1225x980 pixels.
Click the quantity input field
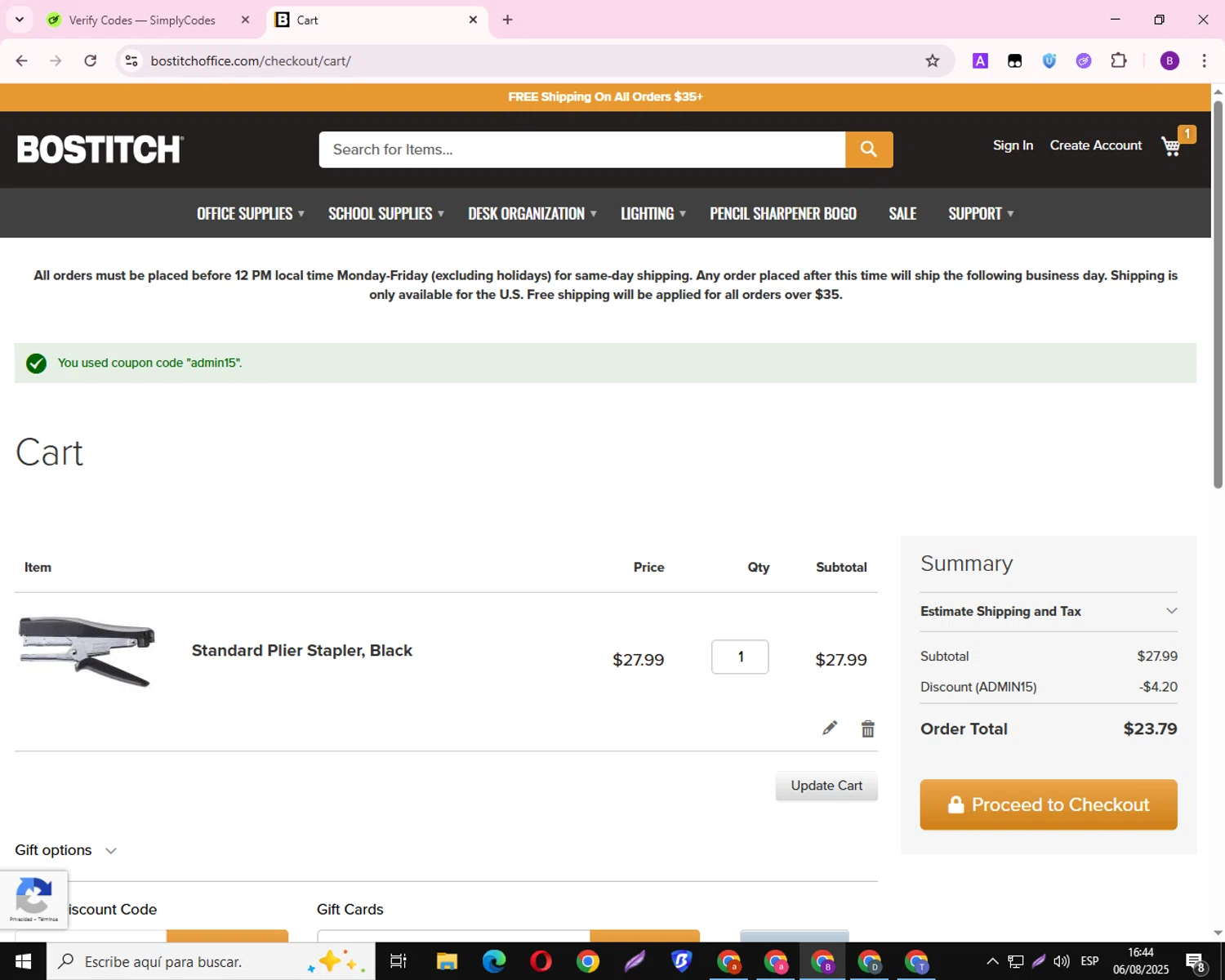click(x=740, y=657)
